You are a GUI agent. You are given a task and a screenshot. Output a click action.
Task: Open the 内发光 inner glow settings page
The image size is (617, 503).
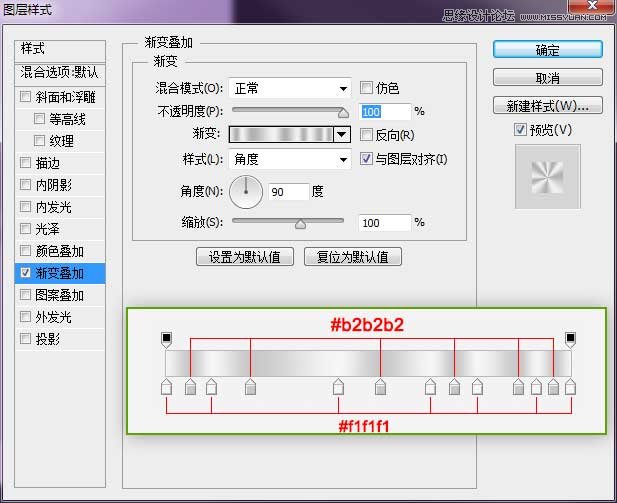pyautogui.click(x=54, y=207)
